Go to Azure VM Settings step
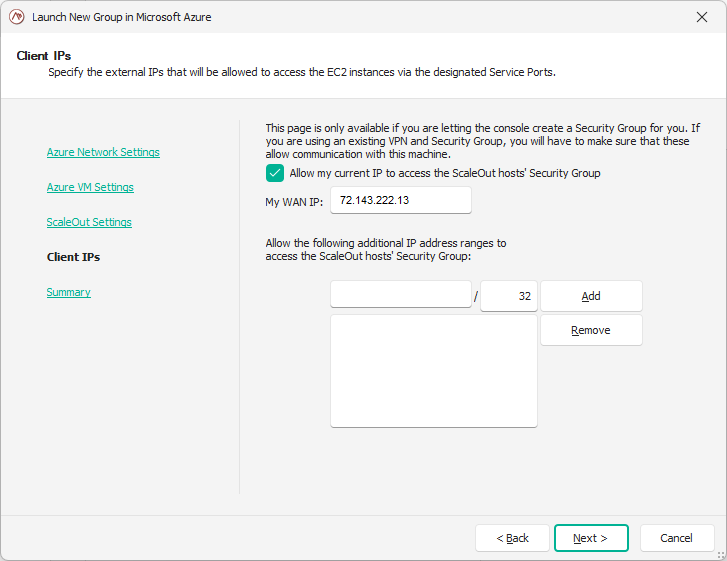The height and width of the screenshot is (561, 727). (x=90, y=187)
